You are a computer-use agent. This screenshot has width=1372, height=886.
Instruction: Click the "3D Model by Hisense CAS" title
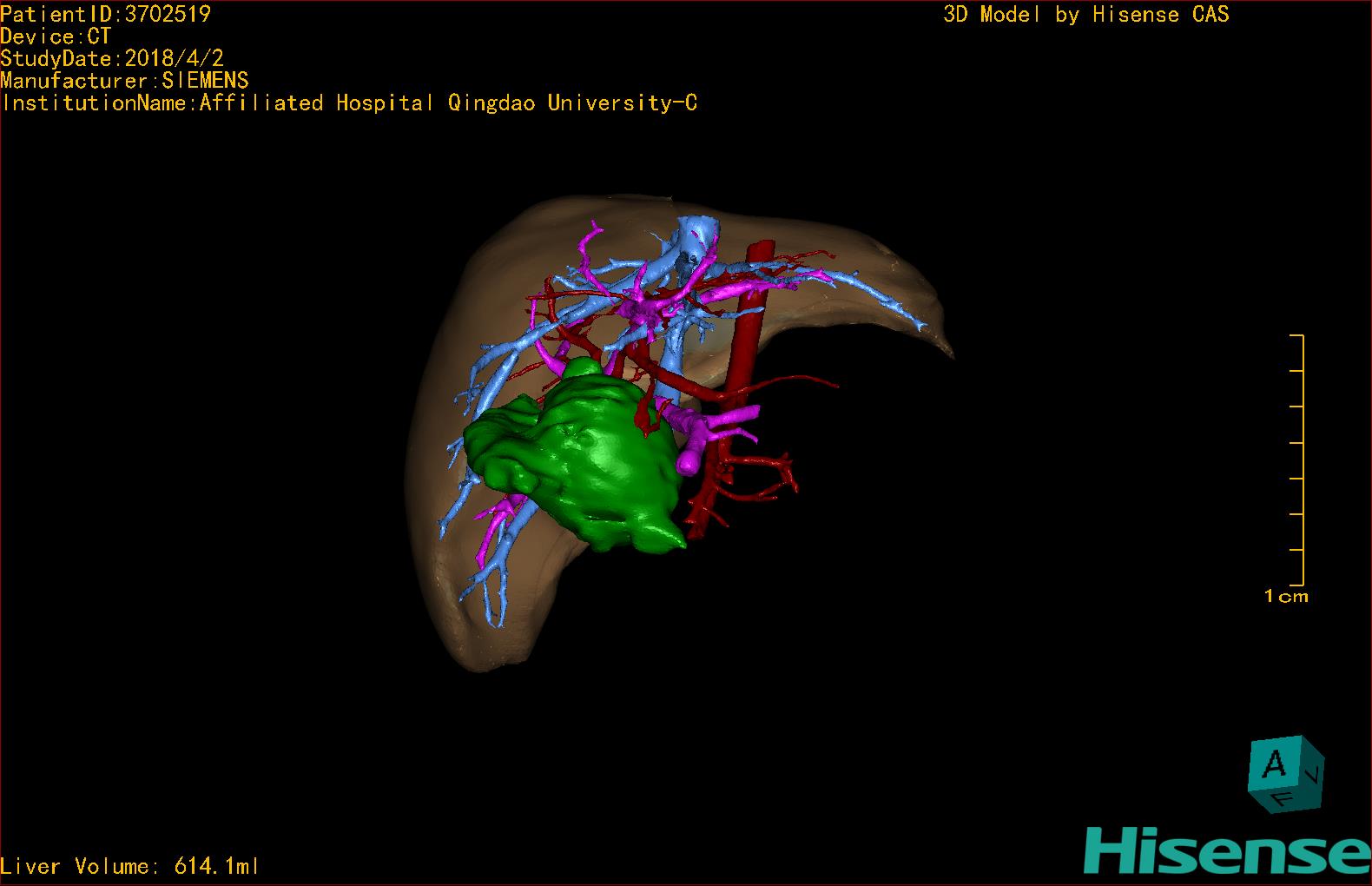point(1085,15)
